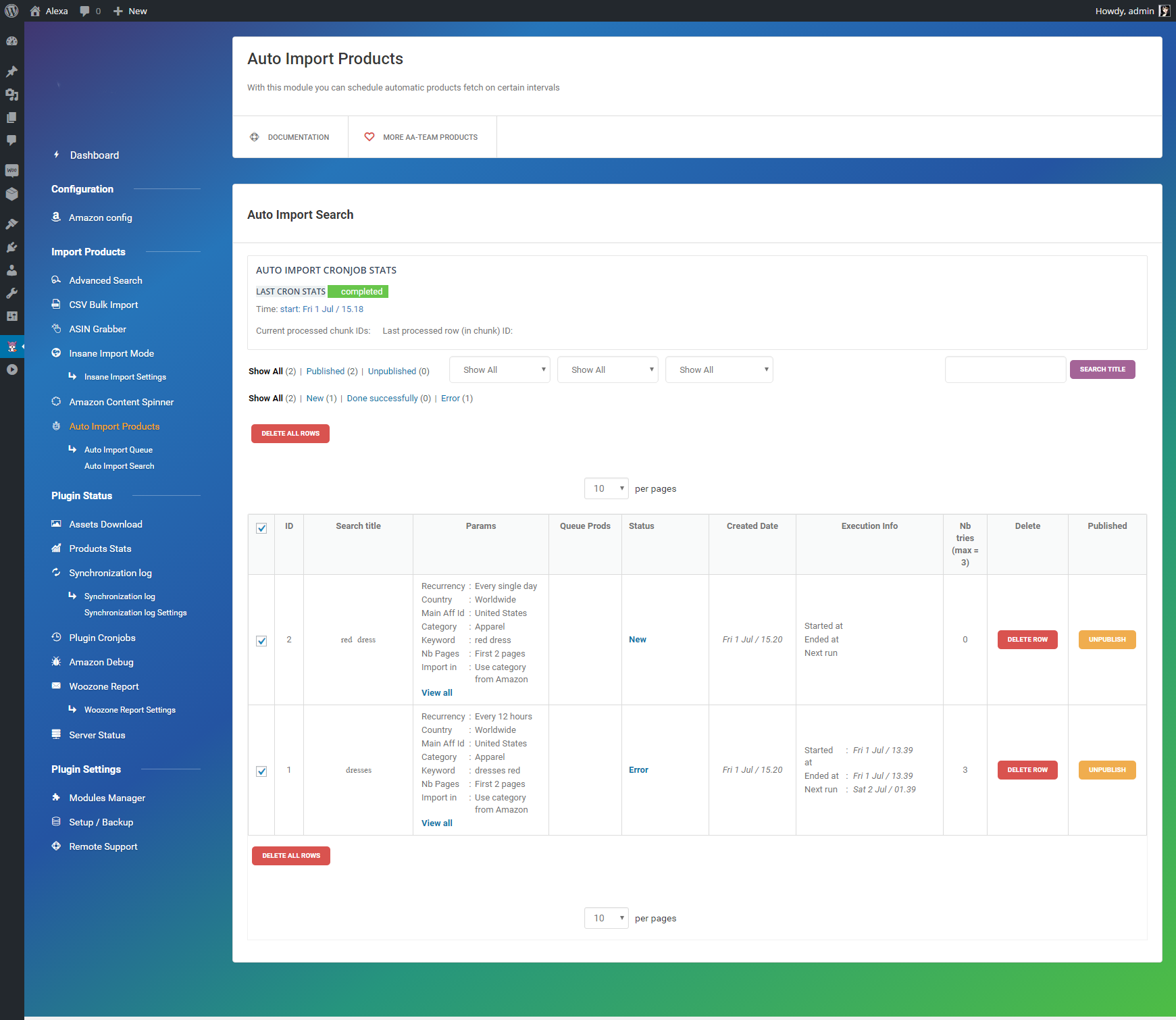Click the Server Status icon in sidebar
Viewport: 1176px width, 1020px height.
tap(57, 735)
